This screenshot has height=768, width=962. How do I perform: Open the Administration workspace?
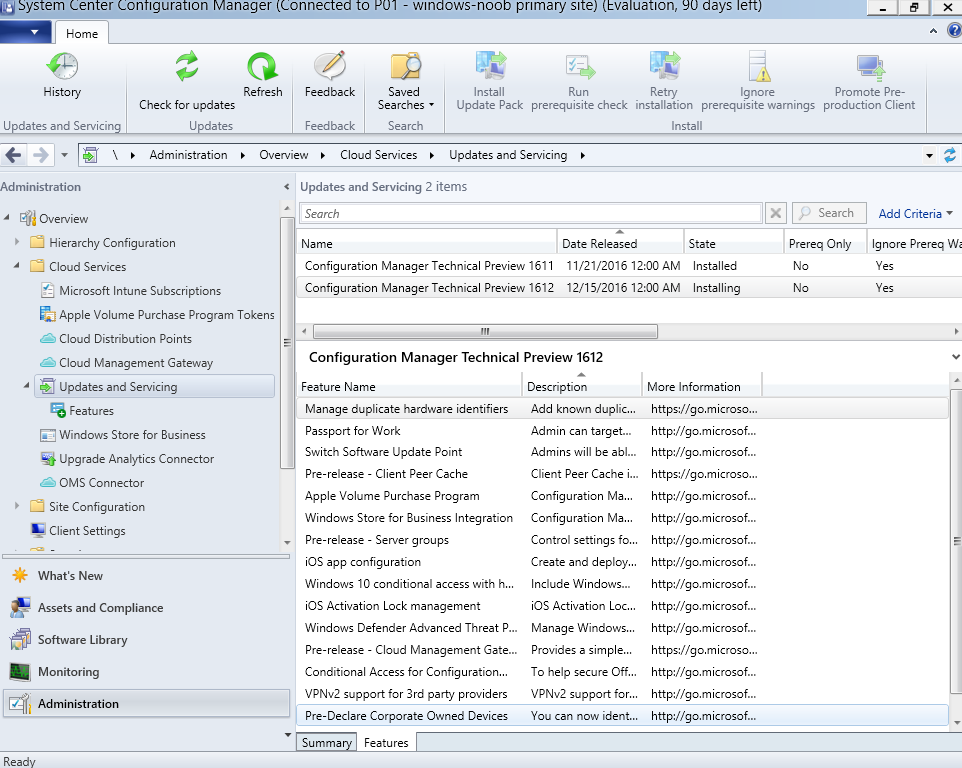pos(147,704)
